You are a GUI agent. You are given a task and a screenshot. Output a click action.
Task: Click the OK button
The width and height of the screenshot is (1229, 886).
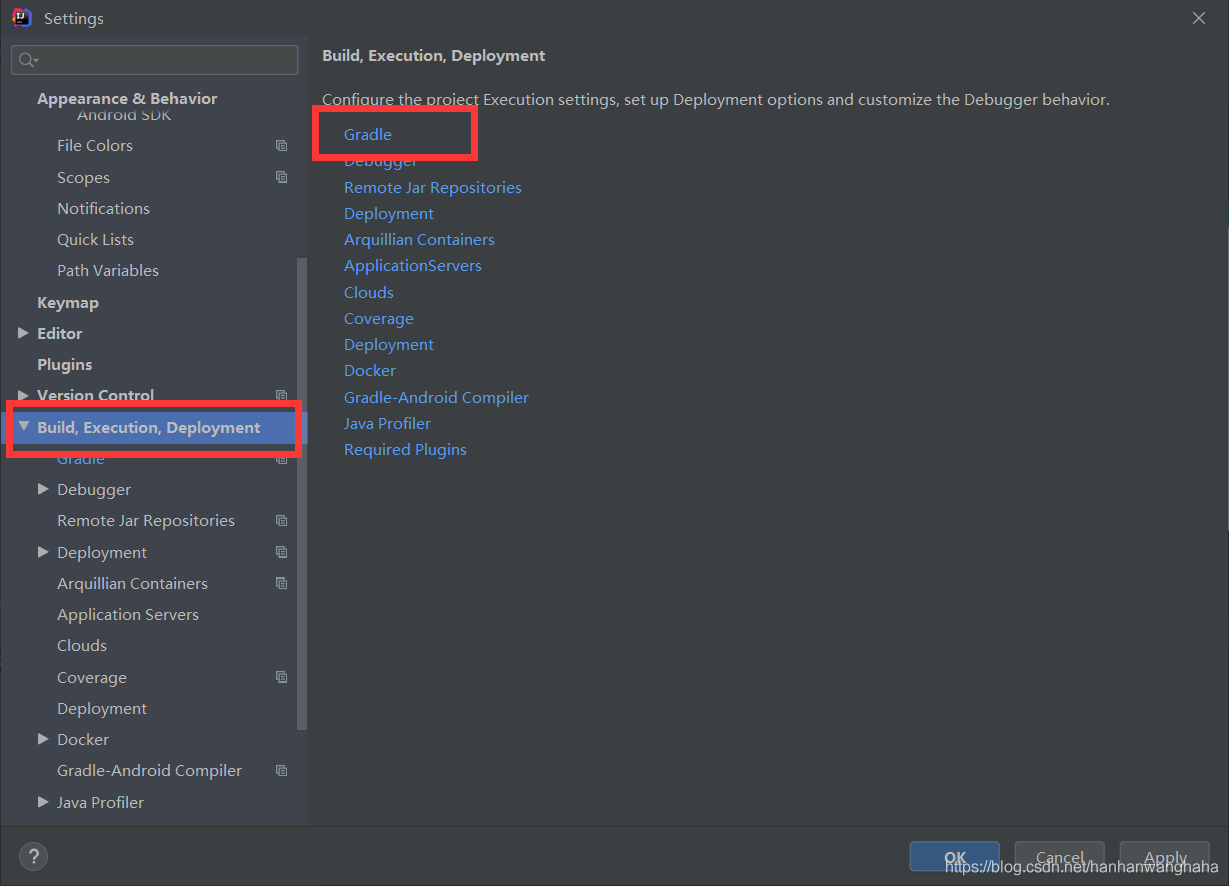click(x=953, y=856)
